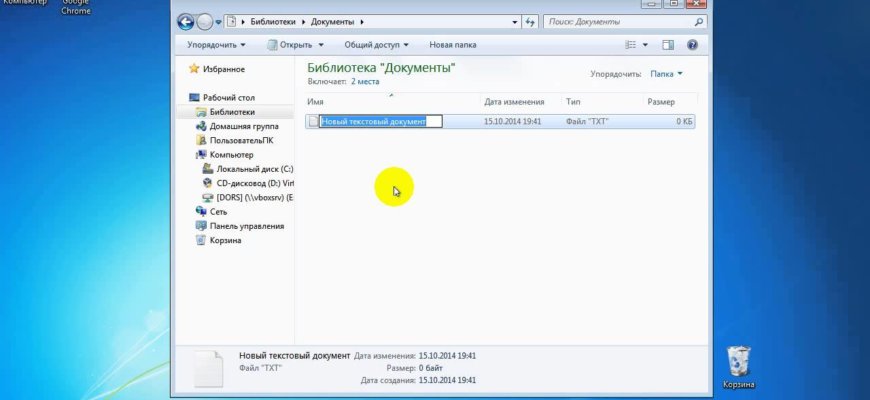Open the Упорядочить dropdown menu

216,45
